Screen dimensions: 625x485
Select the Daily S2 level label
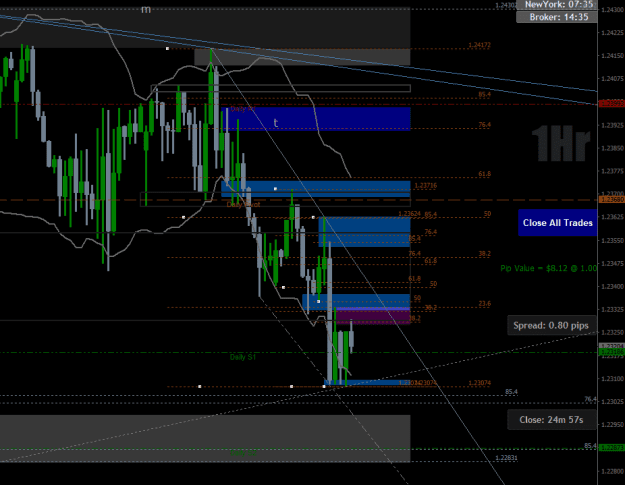pos(243,453)
